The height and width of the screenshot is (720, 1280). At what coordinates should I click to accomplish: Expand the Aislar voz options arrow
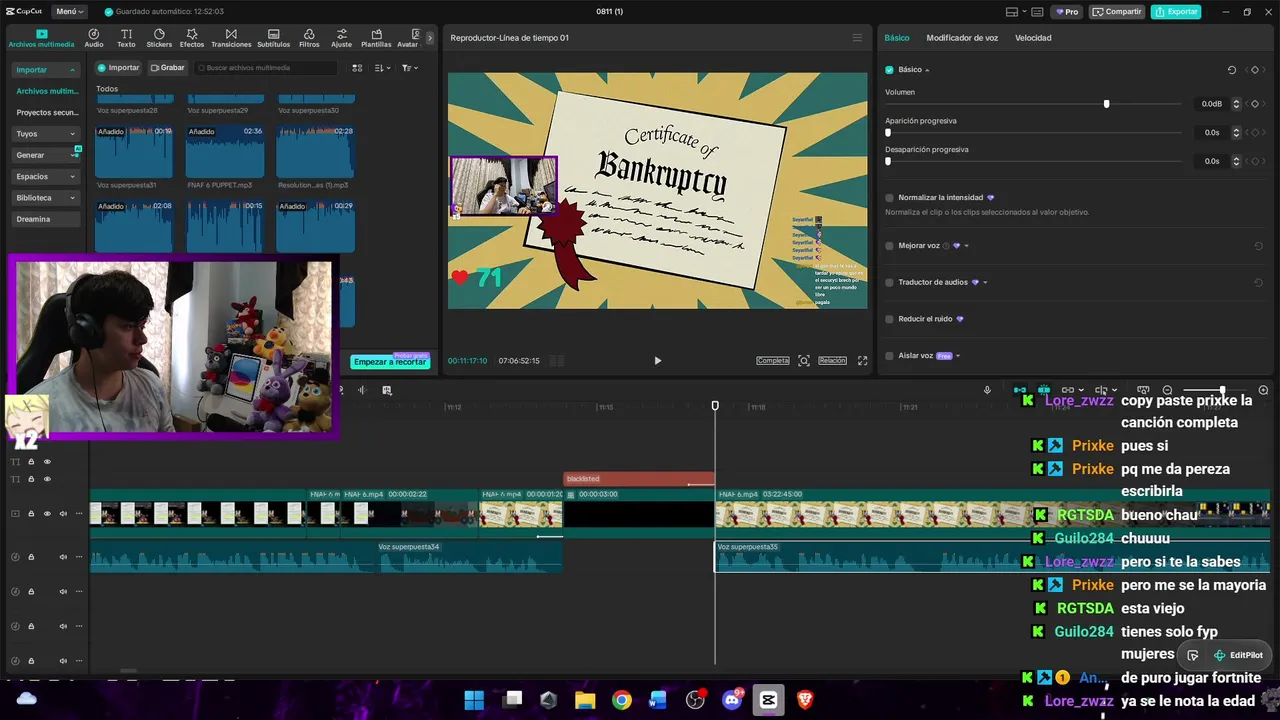pos(958,356)
